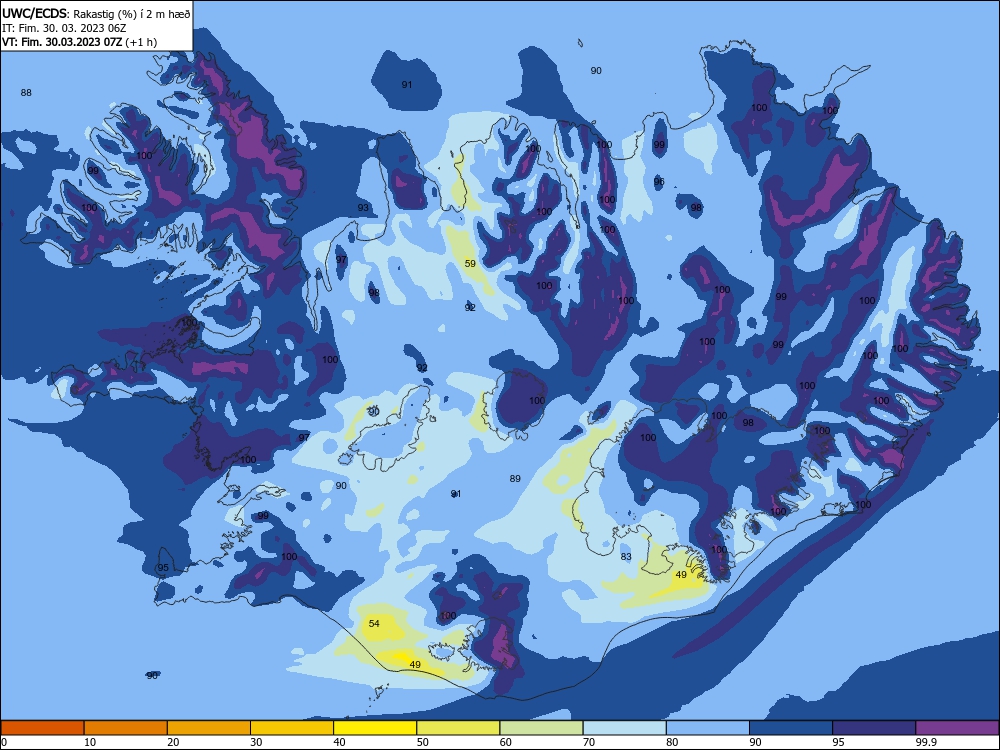Click the humidity value 59 on the map

pos(470,263)
